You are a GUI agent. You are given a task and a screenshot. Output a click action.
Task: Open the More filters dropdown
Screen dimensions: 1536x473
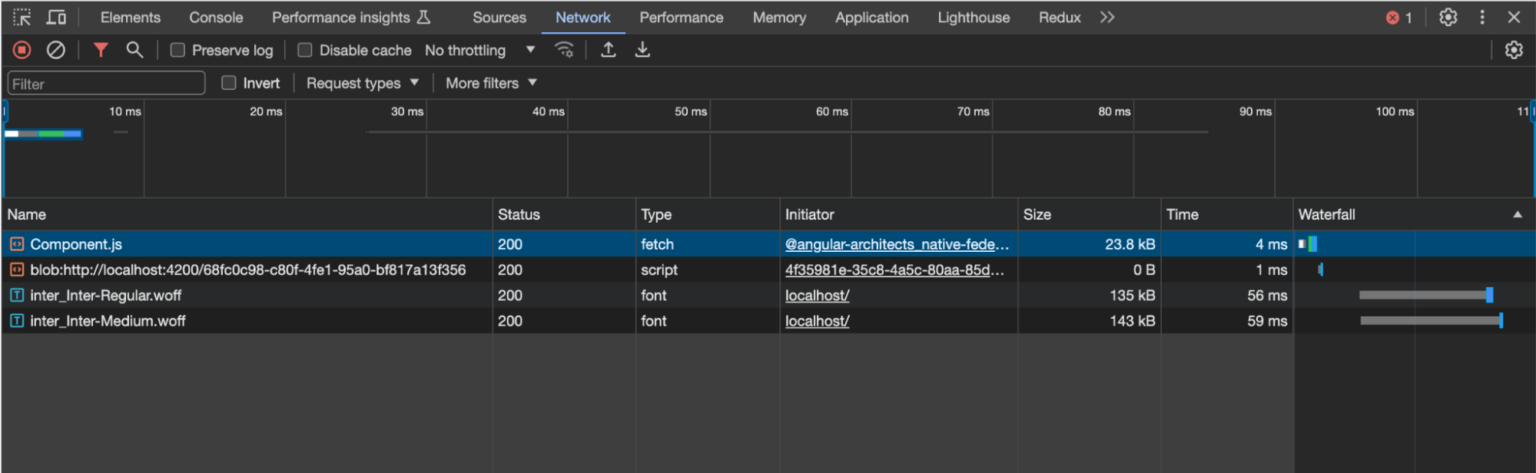491,83
